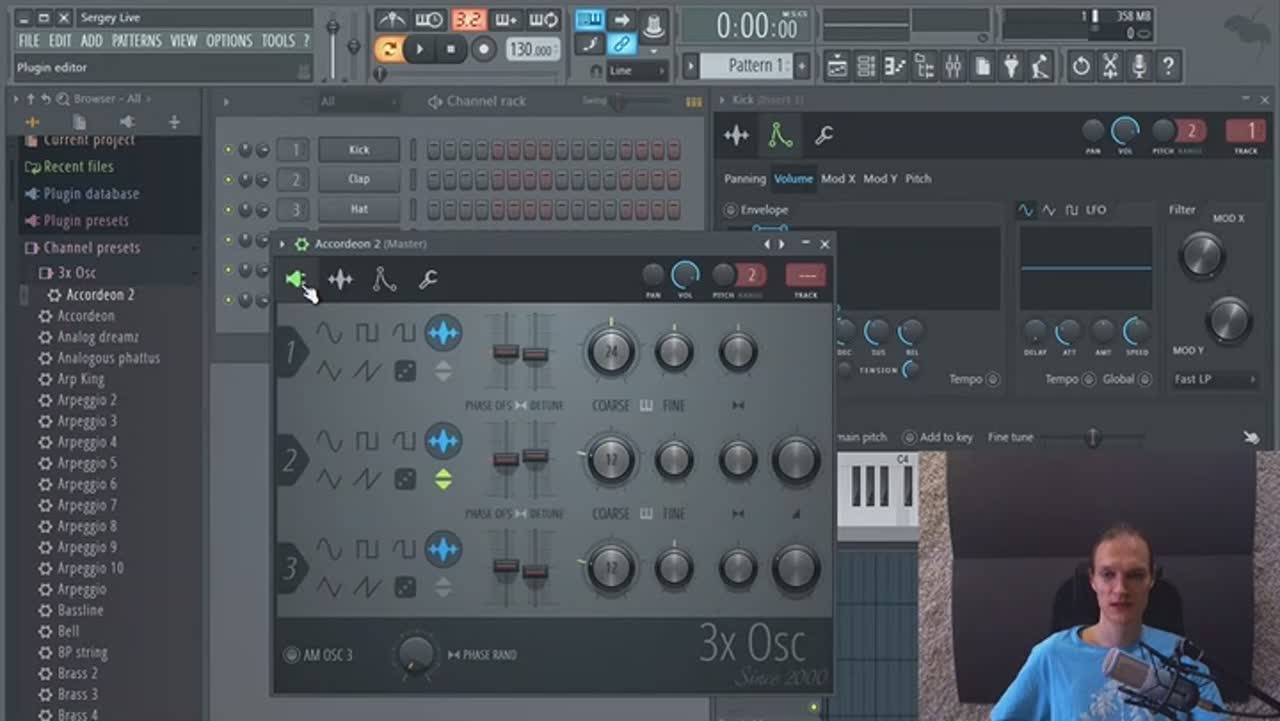This screenshot has height=721, width=1280.
Task: Open the PATTERNS menu
Action: [x=136, y=41]
